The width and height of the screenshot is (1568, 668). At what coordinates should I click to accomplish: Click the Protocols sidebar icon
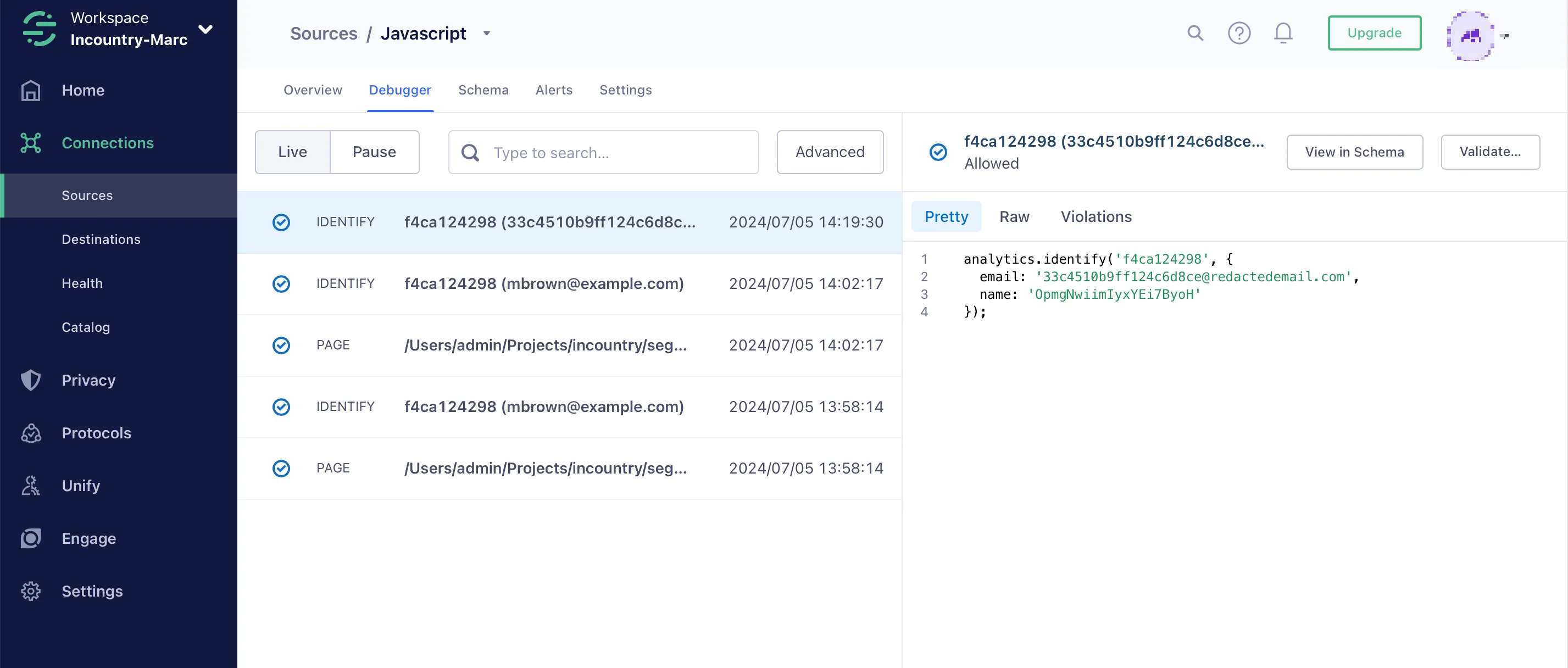click(x=30, y=433)
